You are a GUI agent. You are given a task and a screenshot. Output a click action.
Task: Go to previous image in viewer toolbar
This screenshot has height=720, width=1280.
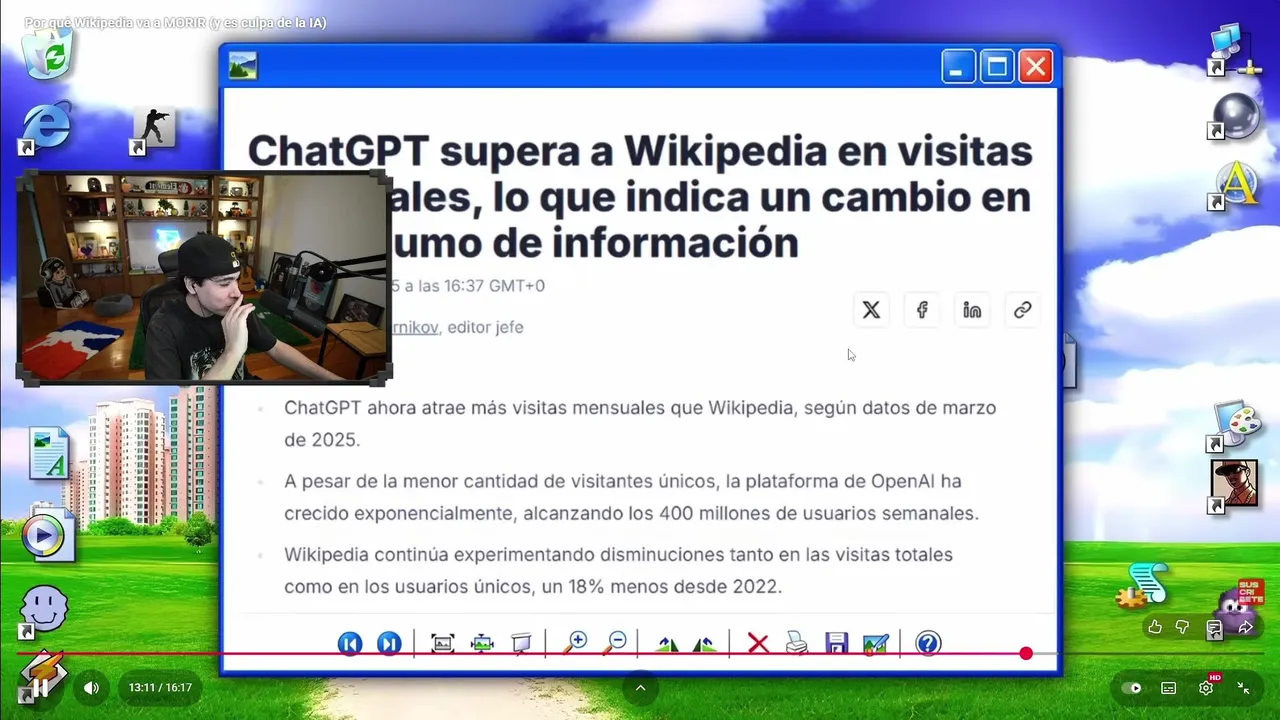click(350, 644)
